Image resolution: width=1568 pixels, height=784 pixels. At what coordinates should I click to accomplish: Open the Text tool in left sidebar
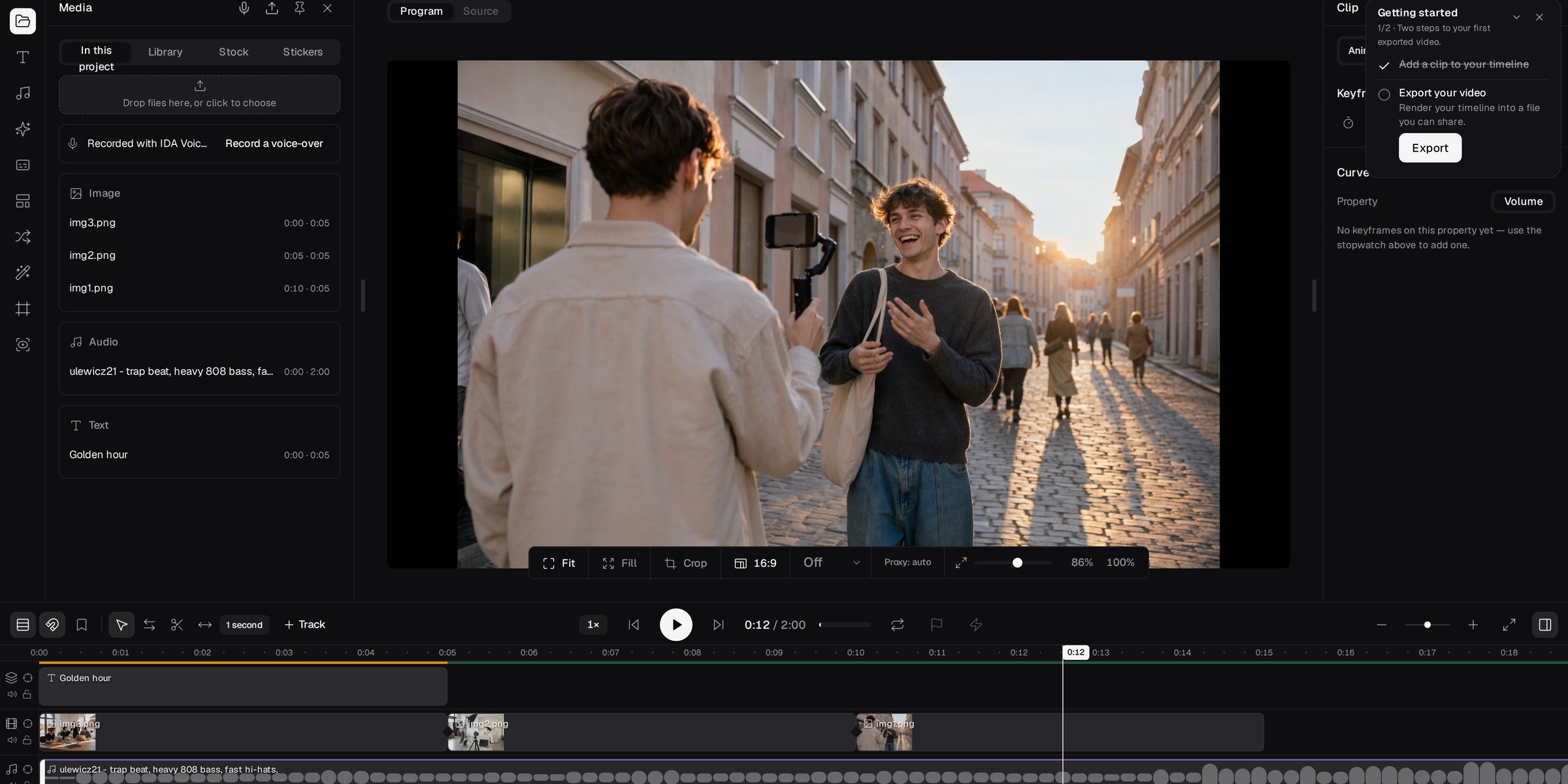tap(23, 57)
